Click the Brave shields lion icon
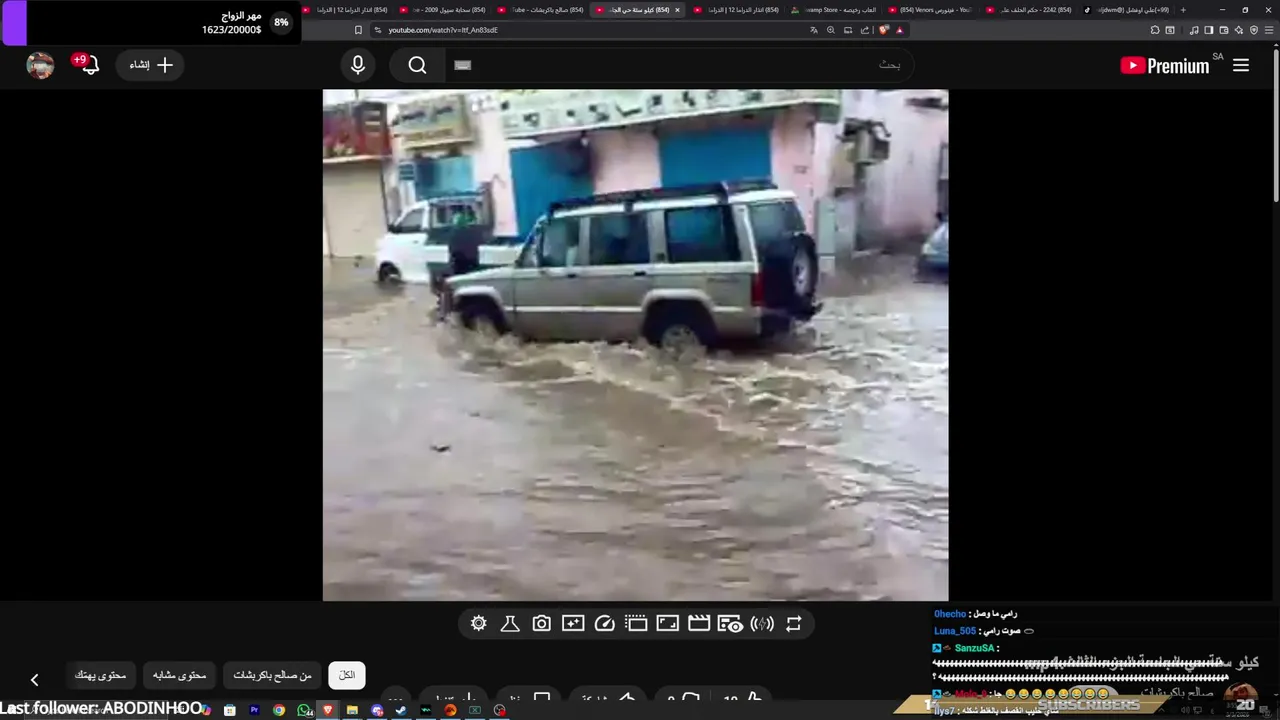 tap(883, 30)
